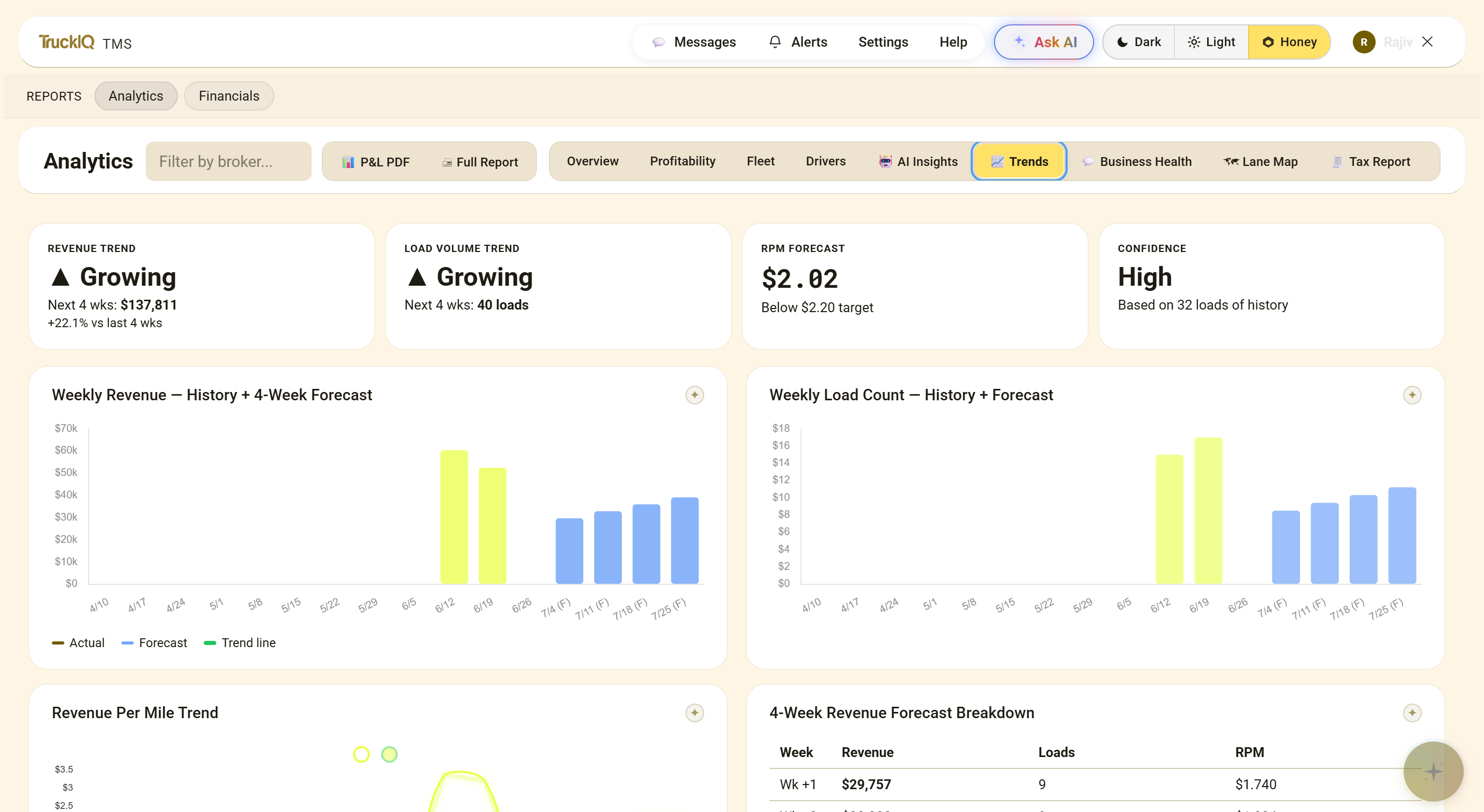Toggle the Trend line legend entry

coord(240,642)
